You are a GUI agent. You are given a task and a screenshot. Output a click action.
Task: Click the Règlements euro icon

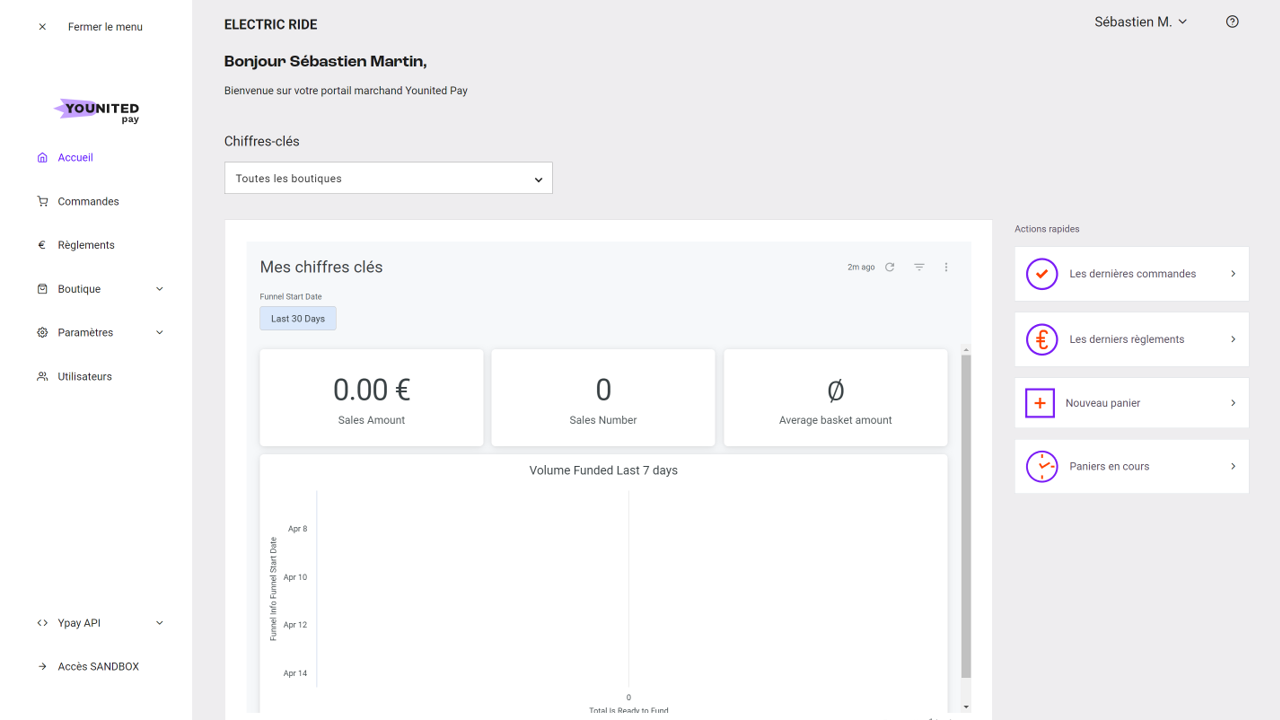pos(42,245)
